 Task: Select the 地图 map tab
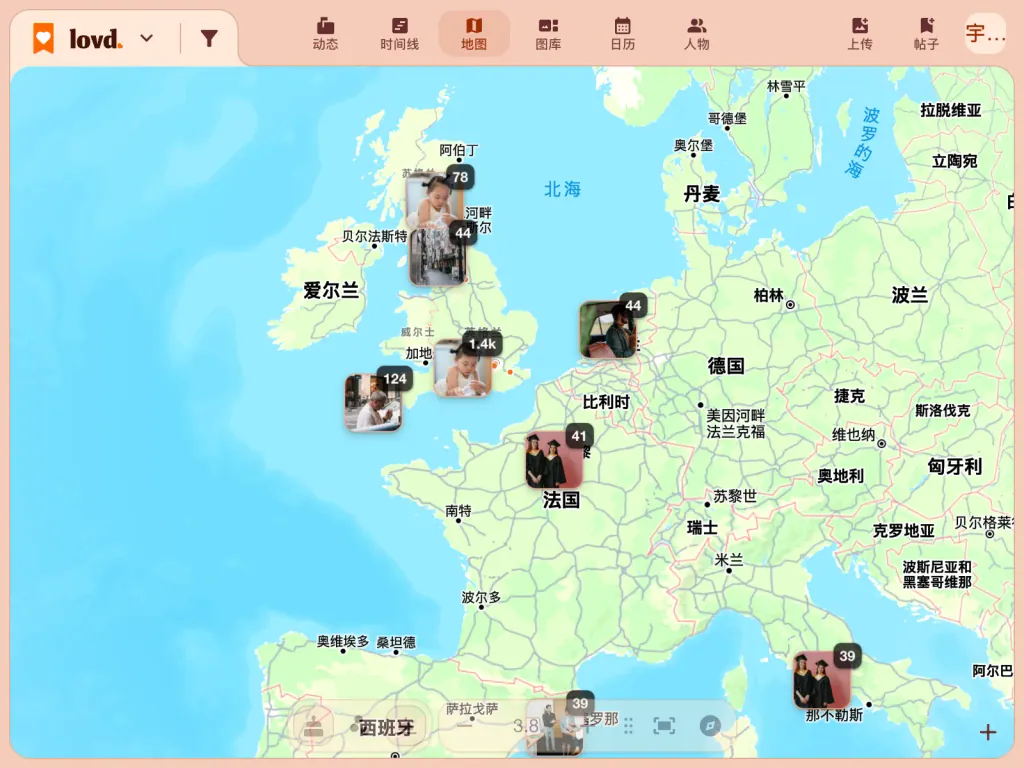[473, 34]
